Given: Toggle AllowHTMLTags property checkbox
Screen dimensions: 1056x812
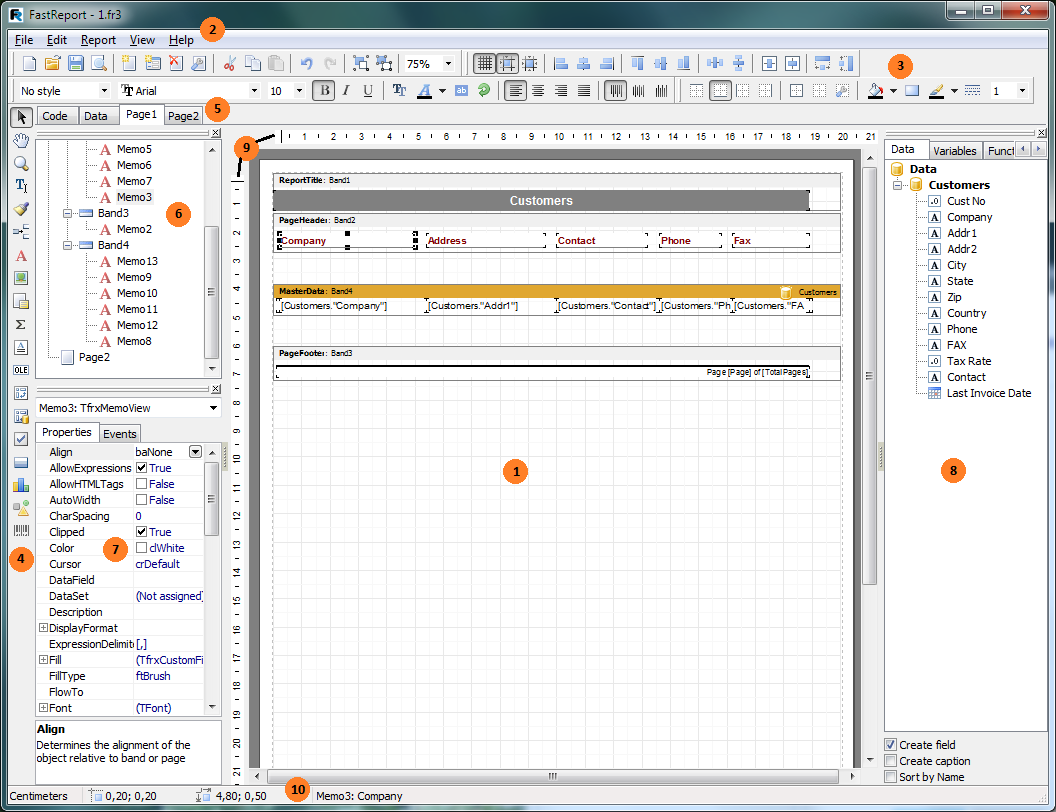Looking at the screenshot, I should pos(141,484).
